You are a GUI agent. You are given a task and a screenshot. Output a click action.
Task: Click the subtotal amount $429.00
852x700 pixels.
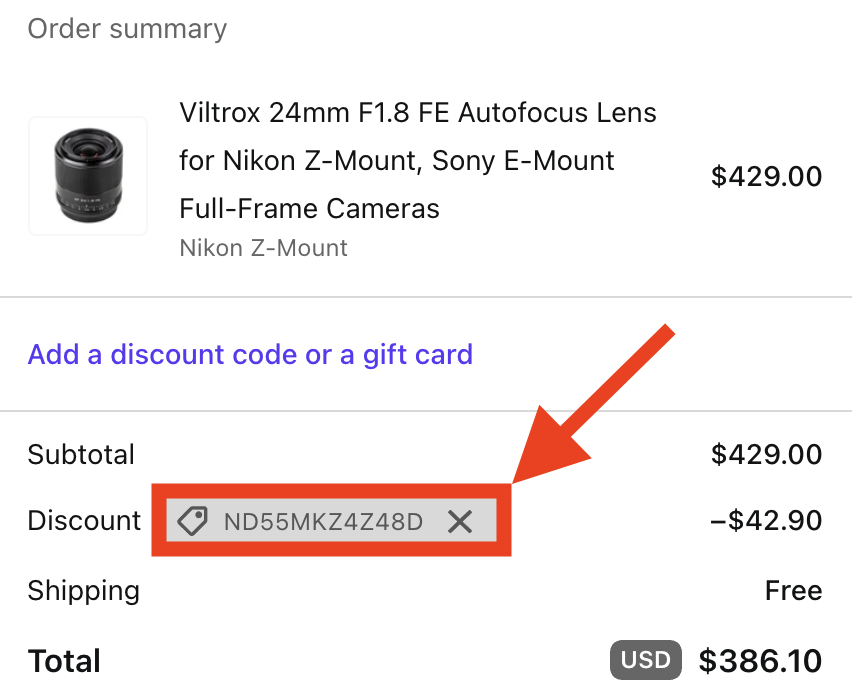click(x=766, y=454)
